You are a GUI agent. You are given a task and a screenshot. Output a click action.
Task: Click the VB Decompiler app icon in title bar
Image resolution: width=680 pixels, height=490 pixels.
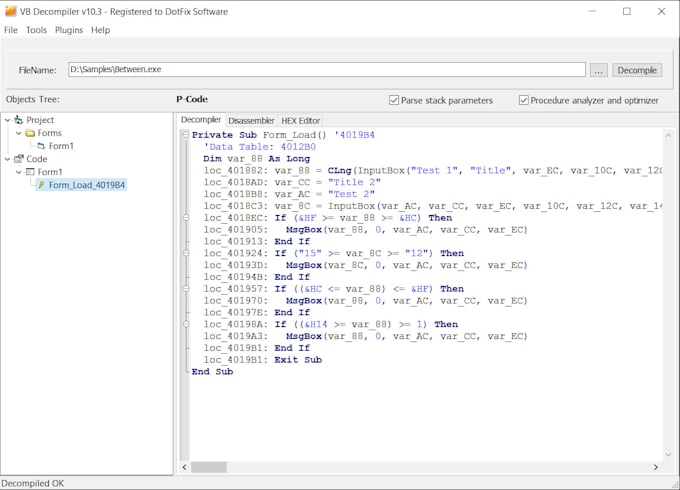tap(10, 11)
